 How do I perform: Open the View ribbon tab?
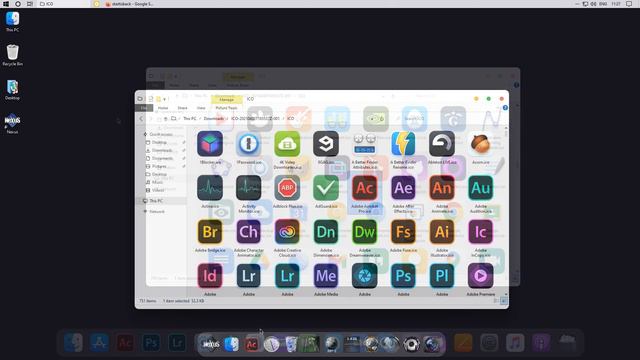pos(201,108)
